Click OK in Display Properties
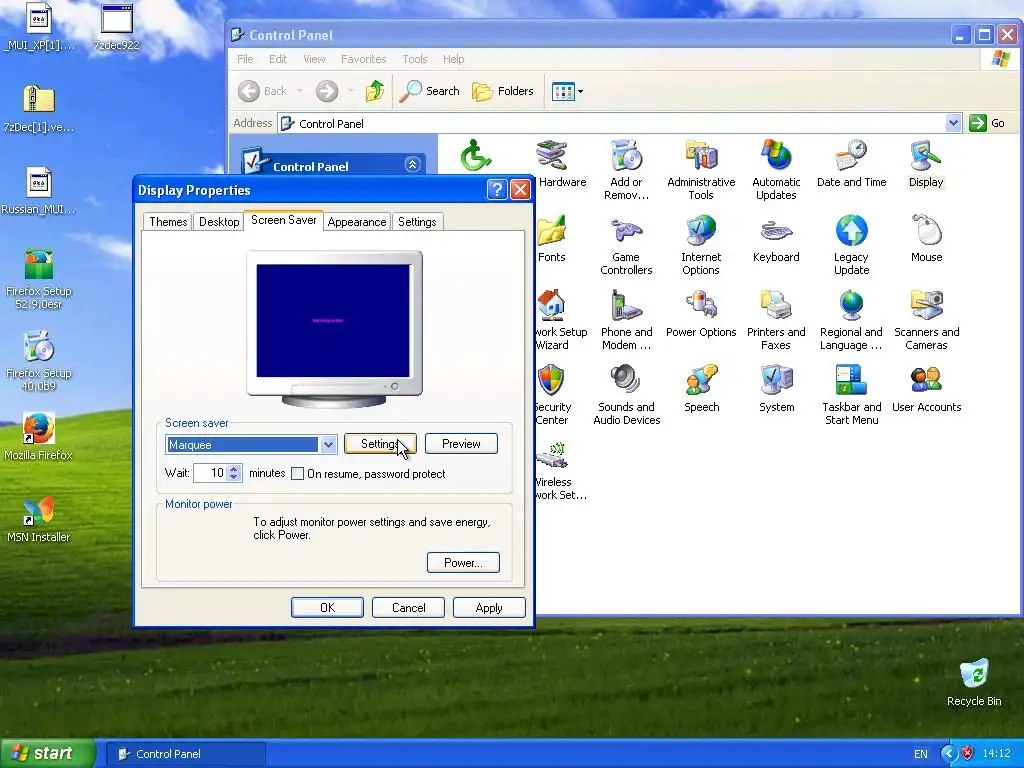 [x=327, y=607]
